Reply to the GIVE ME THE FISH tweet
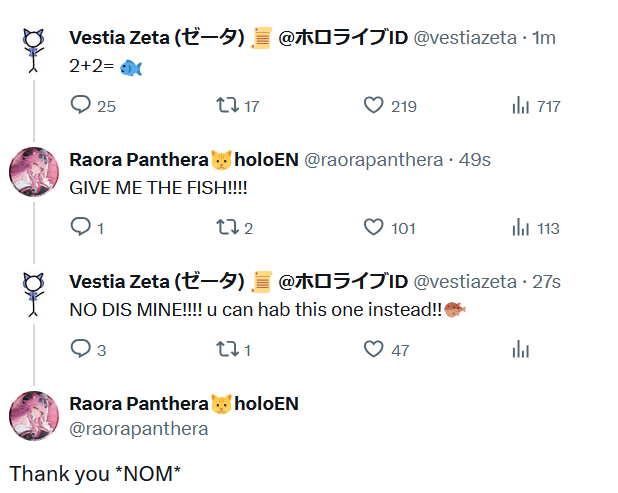This screenshot has height=493, width=618. pyautogui.click(x=82, y=227)
